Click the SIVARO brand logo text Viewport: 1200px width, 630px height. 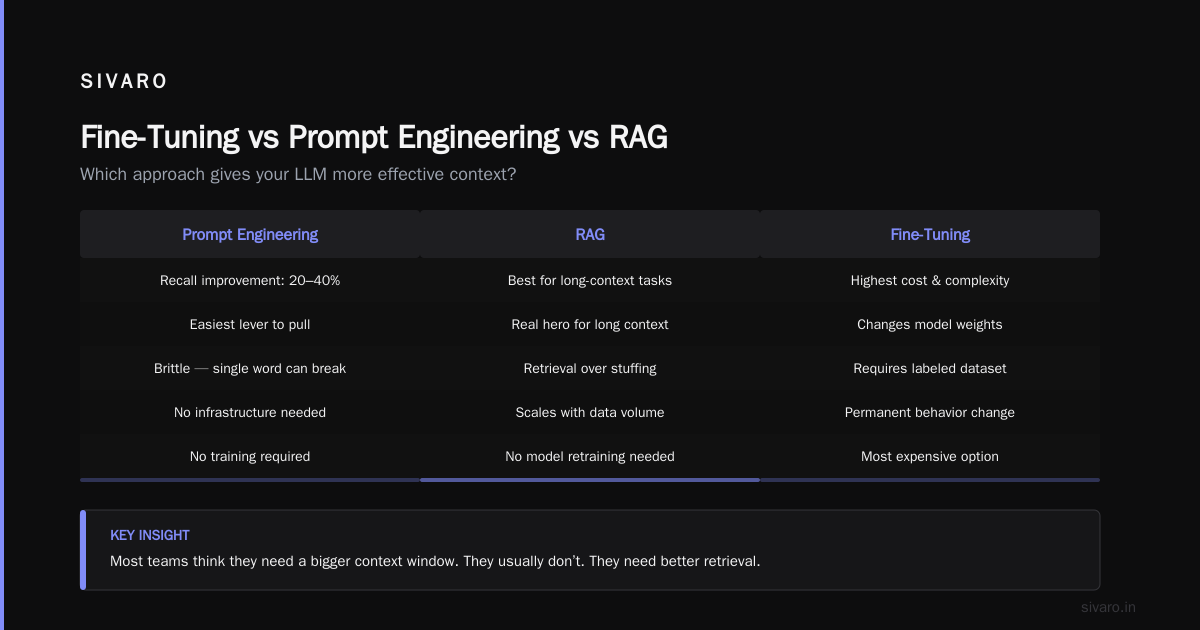(x=124, y=82)
